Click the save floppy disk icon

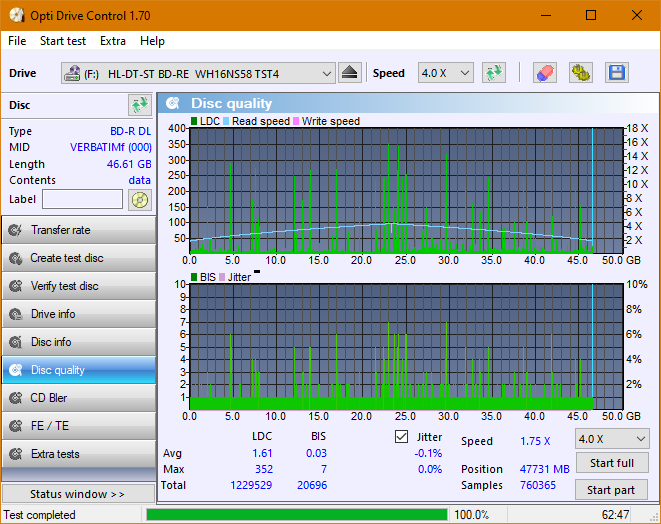click(617, 73)
